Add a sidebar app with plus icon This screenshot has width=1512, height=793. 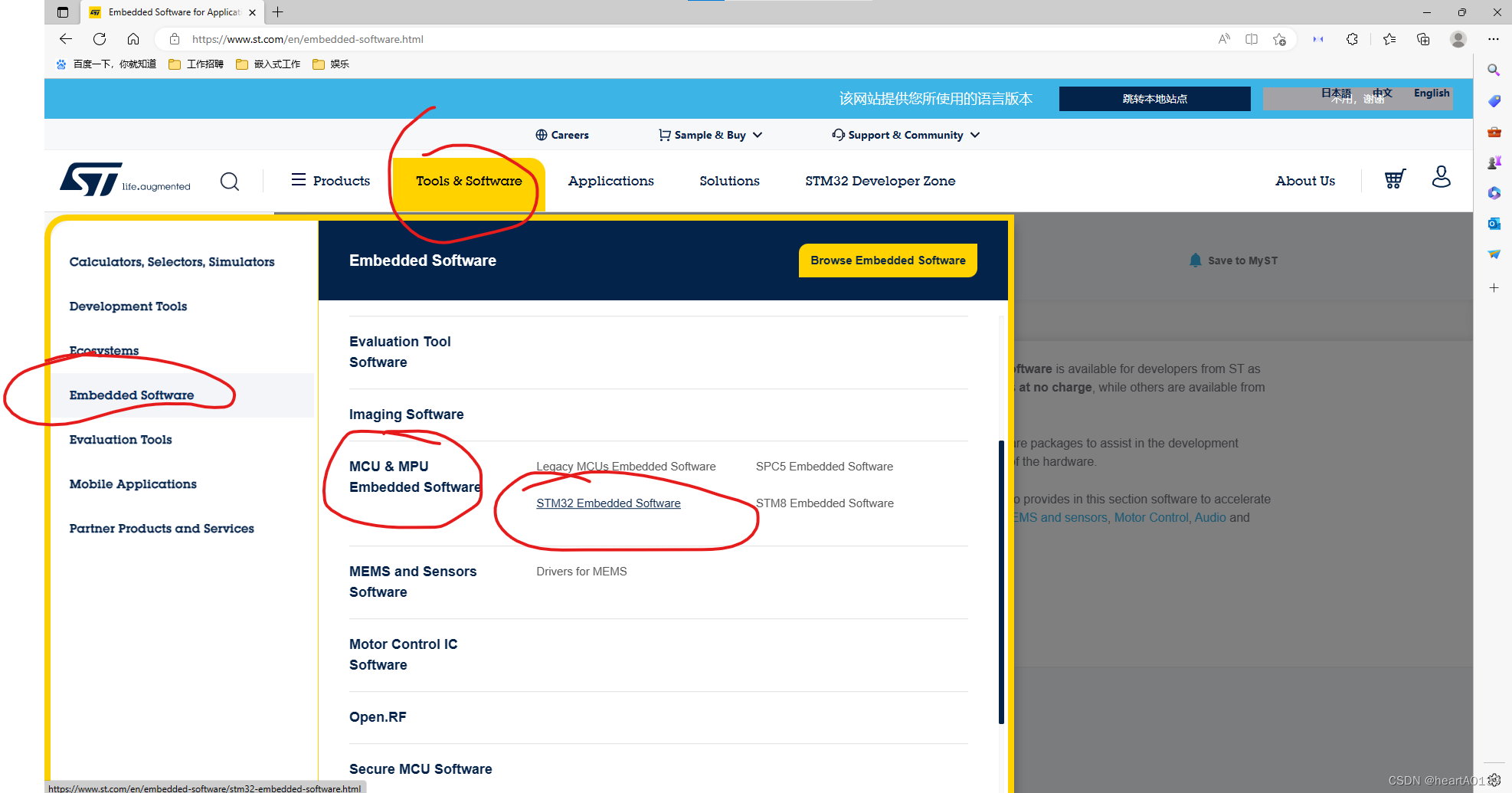coord(1494,288)
